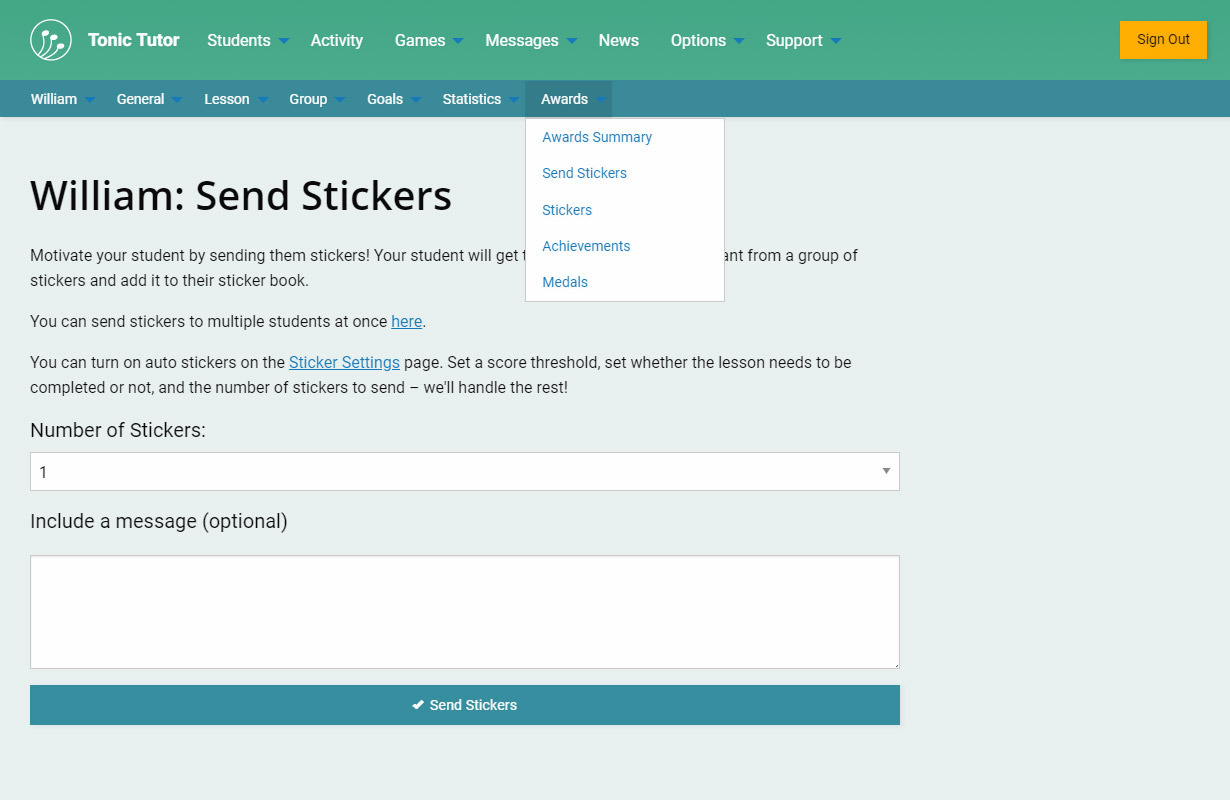Open the News page
Screen dimensions: 1230x800
click(x=618, y=41)
